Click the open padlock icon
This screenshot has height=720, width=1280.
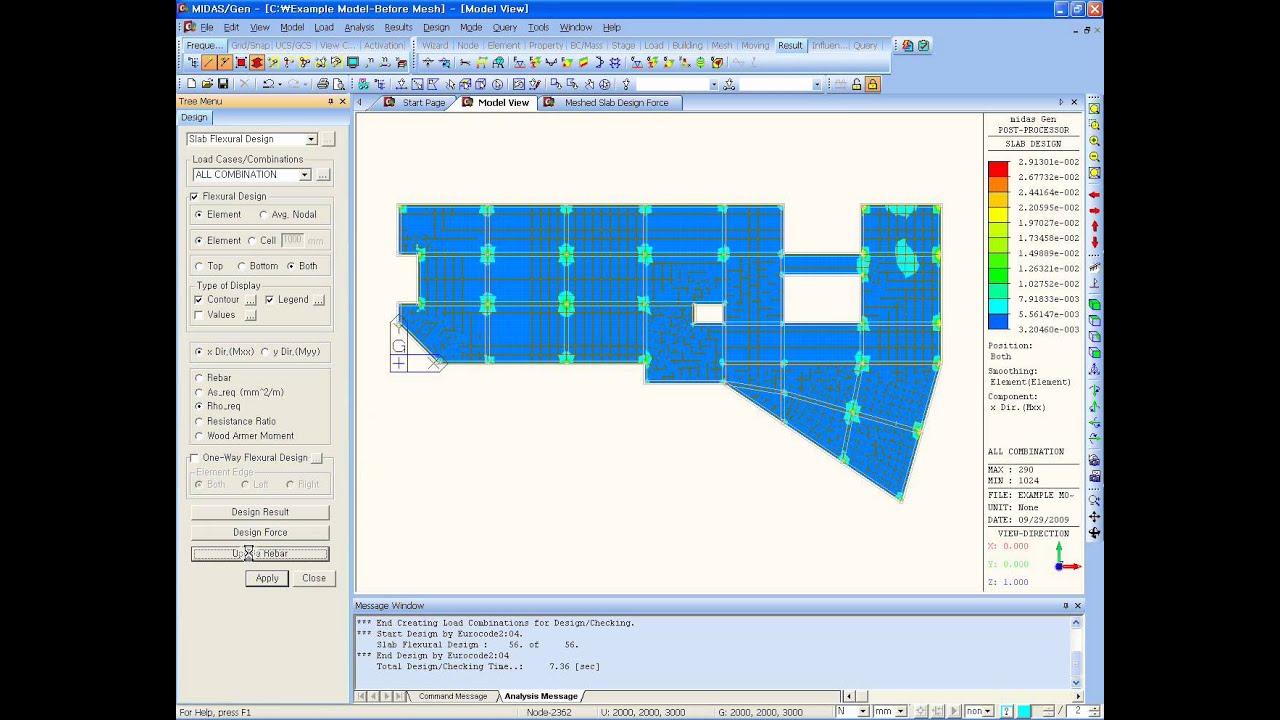pyautogui.click(x=856, y=84)
